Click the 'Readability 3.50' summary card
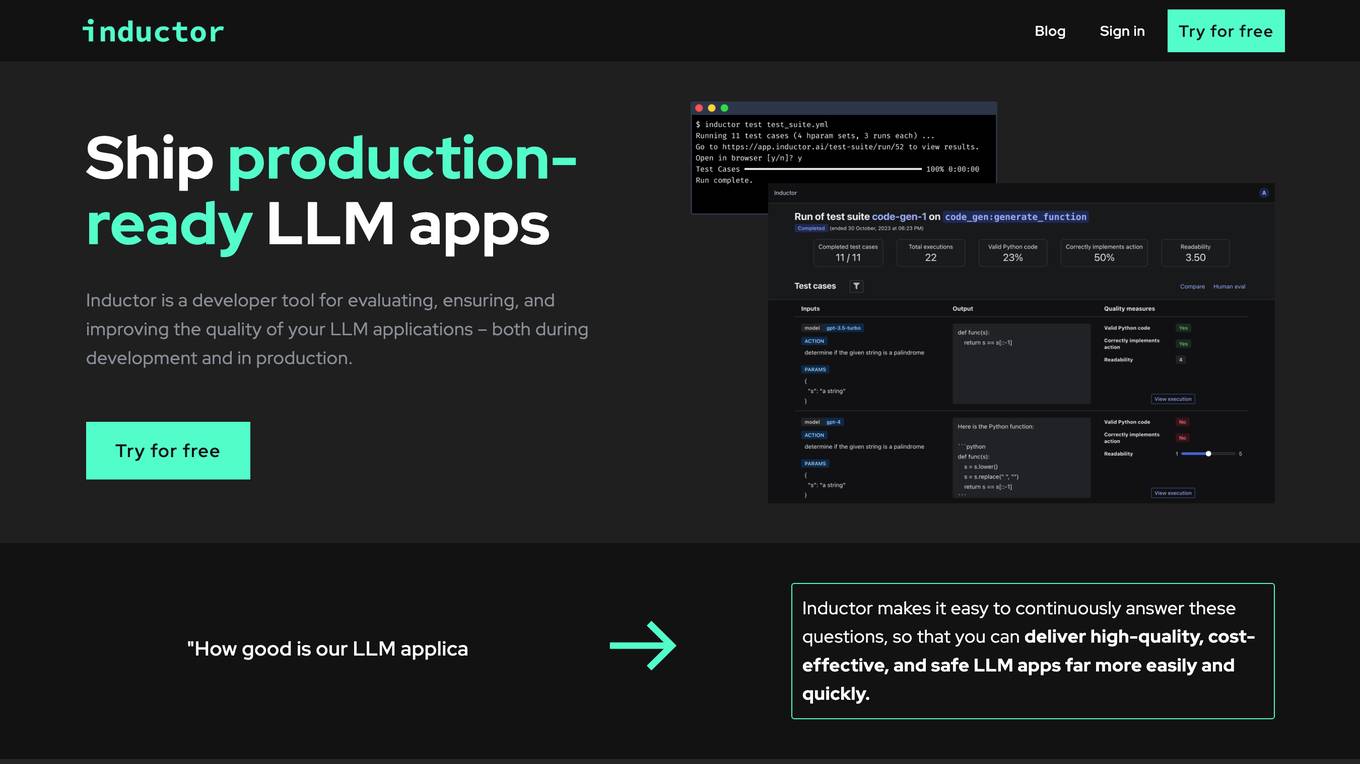1360x764 pixels. click(1195, 252)
